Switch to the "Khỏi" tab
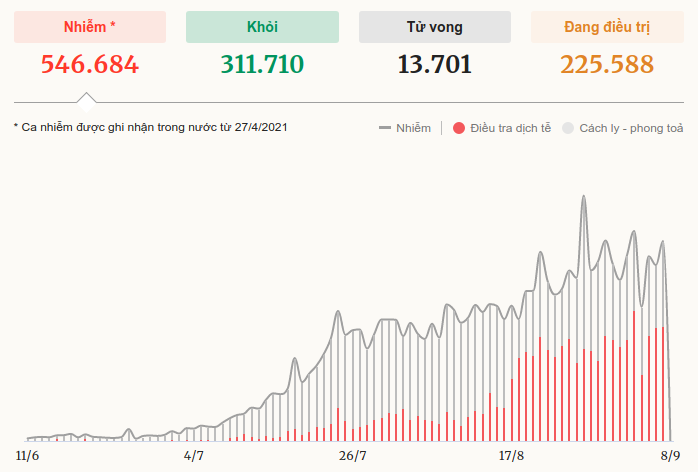This screenshot has height=472, width=698. (x=262, y=27)
